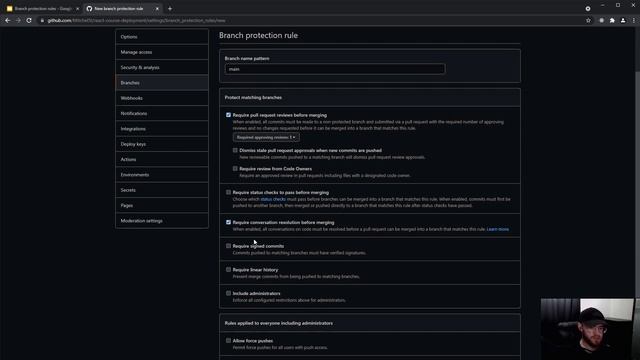Screen dimensions: 640x360
Task: Click 'Protect matching branches' section header
Action: 253,98
